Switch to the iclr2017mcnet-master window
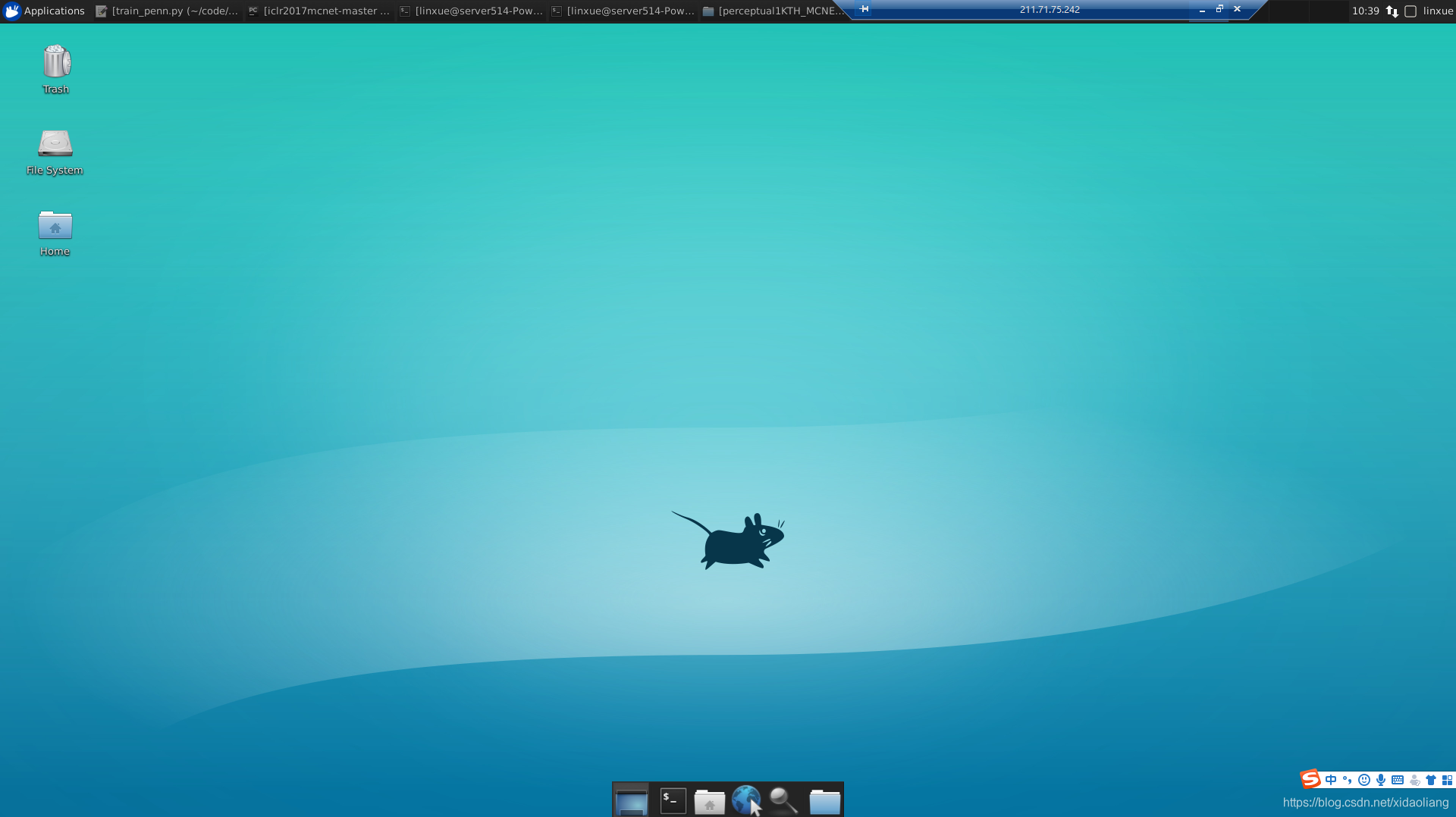 coord(319,11)
